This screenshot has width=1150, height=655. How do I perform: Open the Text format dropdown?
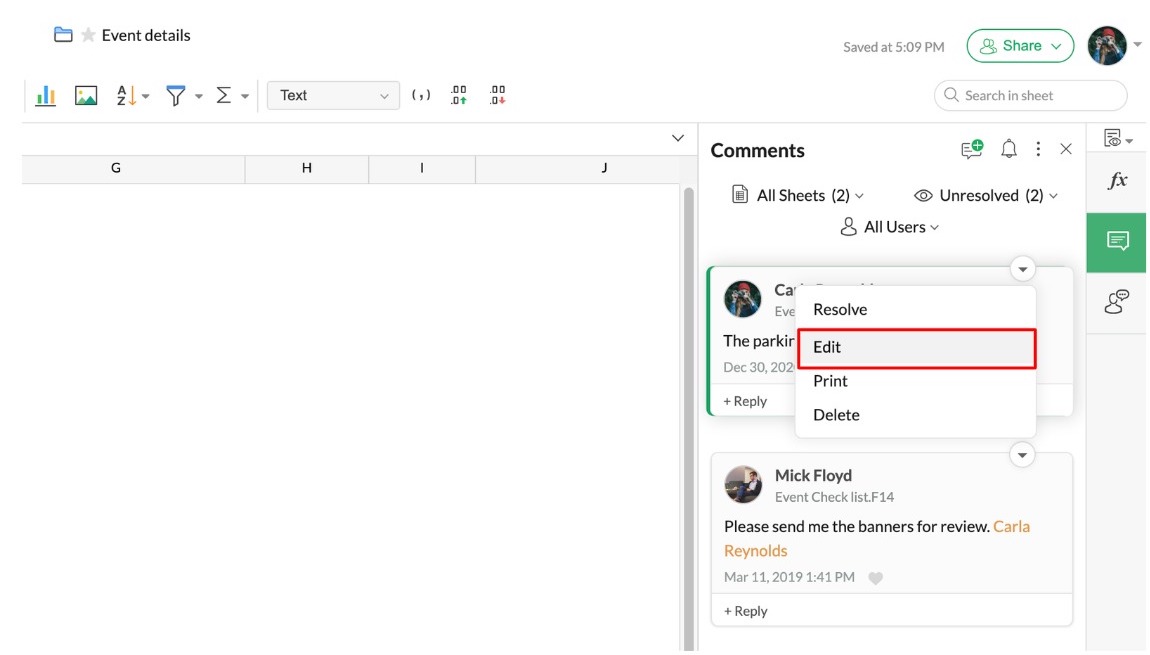(333, 96)
